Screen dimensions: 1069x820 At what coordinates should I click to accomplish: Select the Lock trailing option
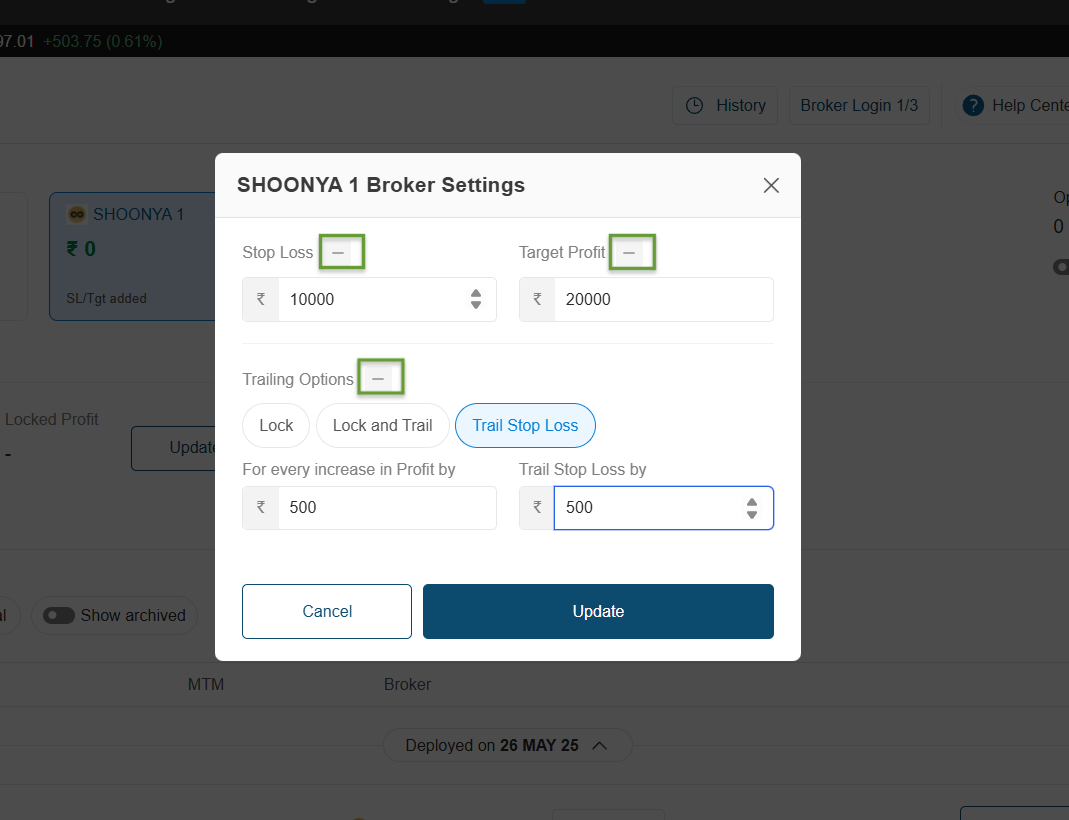[x=276, y=426]
